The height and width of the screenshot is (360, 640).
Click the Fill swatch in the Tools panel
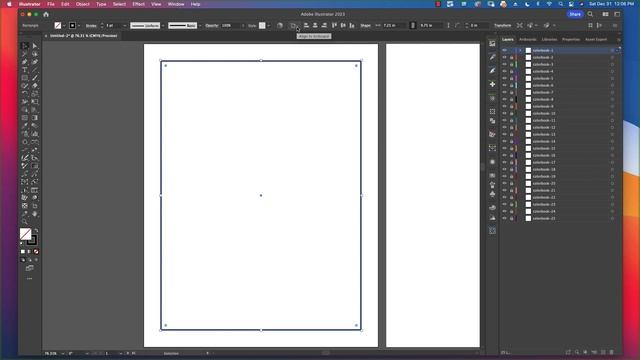coord(25,234)
